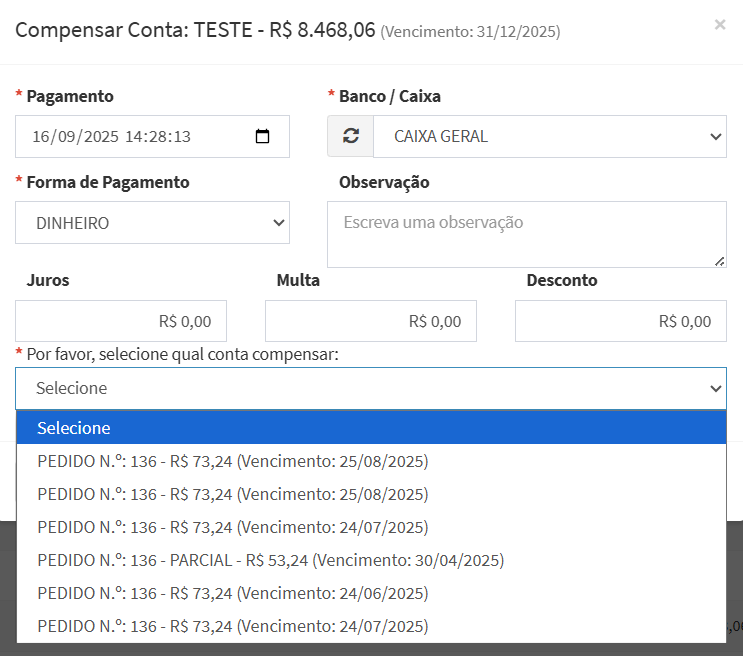
Task: Open the calendar picker in Pagamento field
Action: (x=263, y=137)
